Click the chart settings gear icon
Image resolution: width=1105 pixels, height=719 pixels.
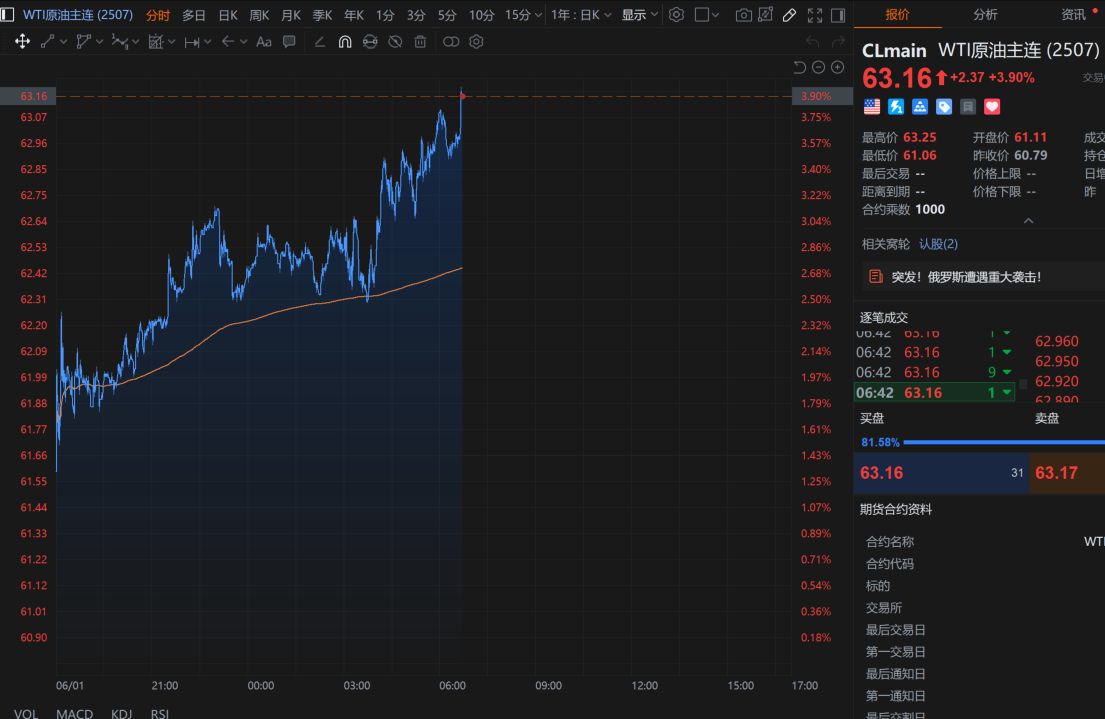[x=677, y=15]
